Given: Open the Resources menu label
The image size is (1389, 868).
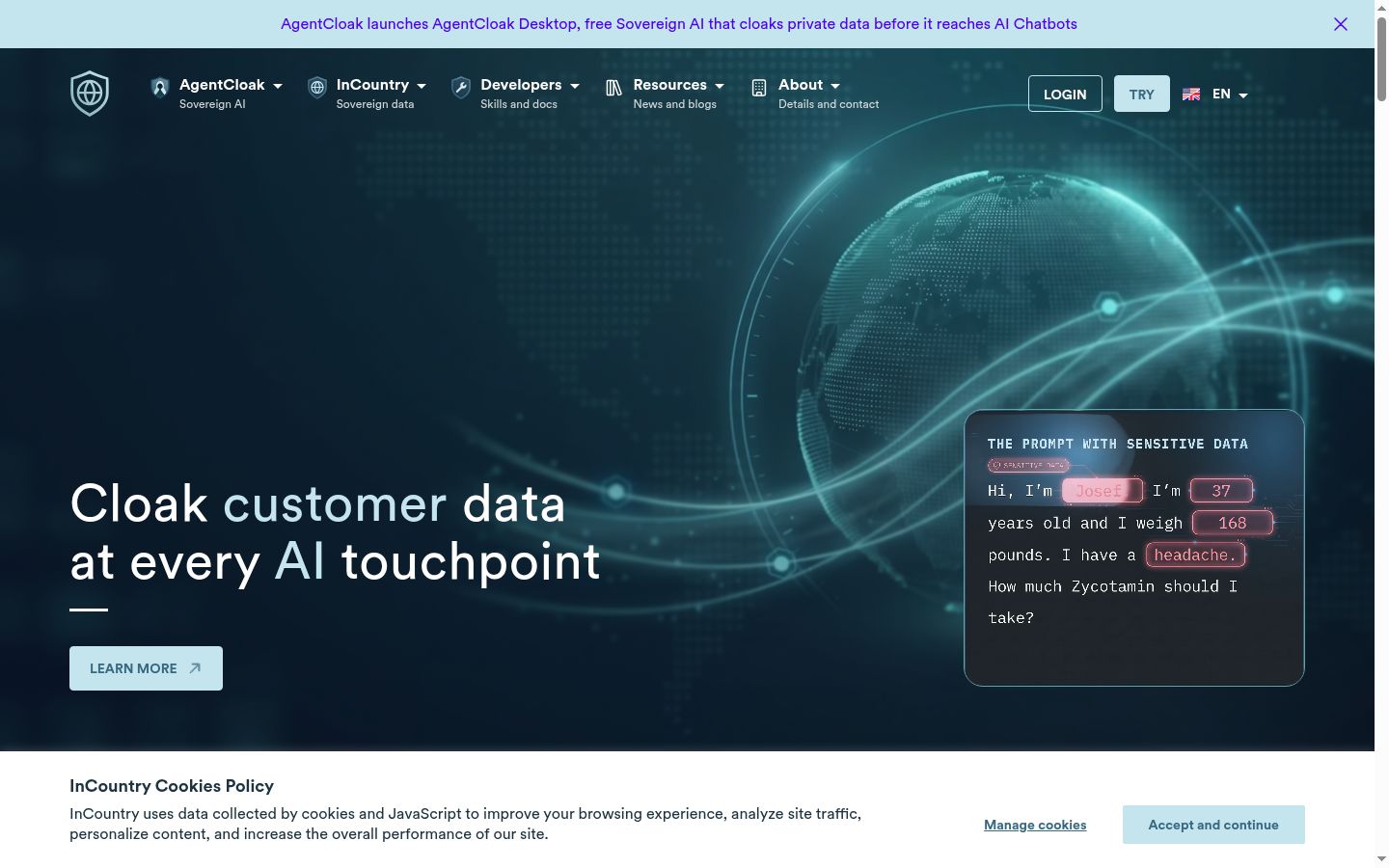Looking at the screenshot, I should click(x=670, y=85).
